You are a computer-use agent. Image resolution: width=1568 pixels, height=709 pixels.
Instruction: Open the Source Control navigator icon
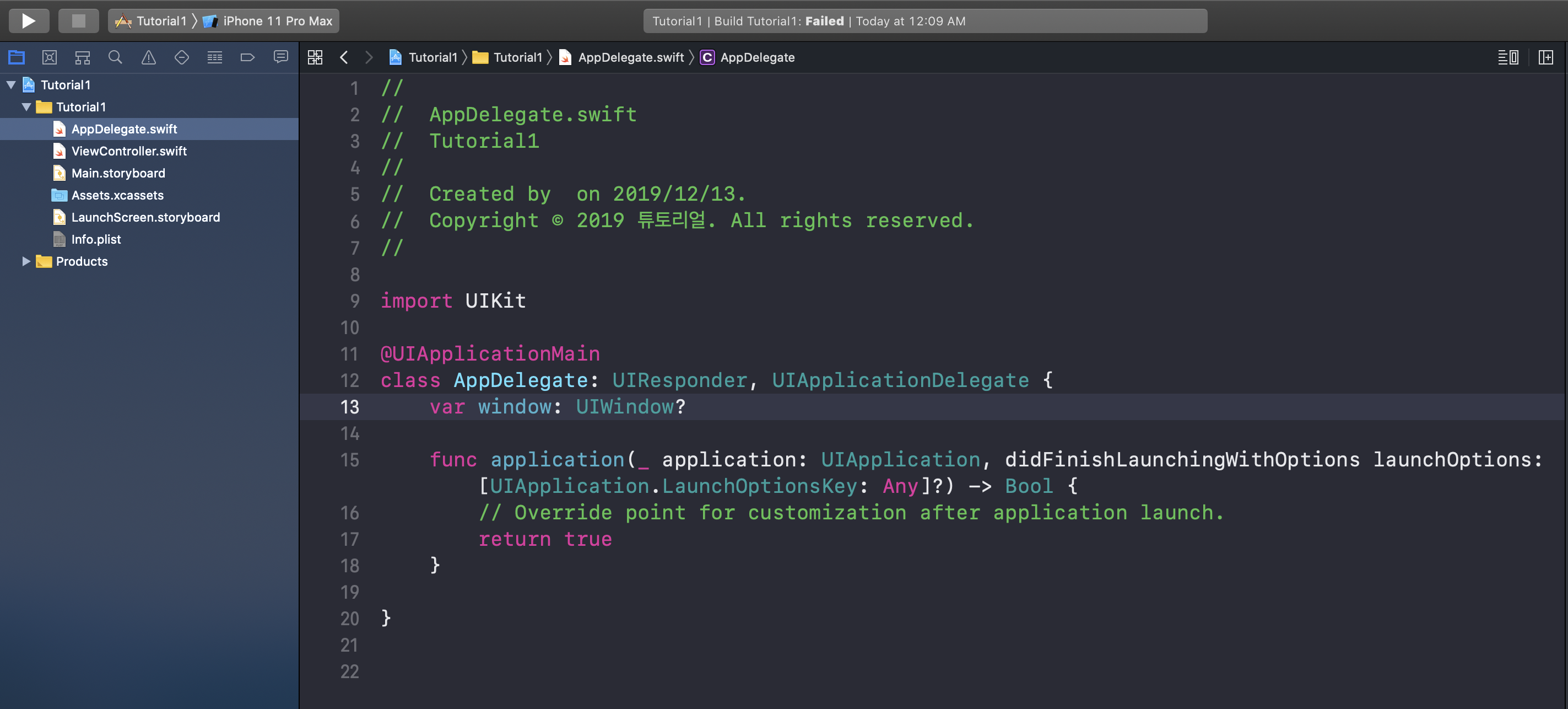49,57
